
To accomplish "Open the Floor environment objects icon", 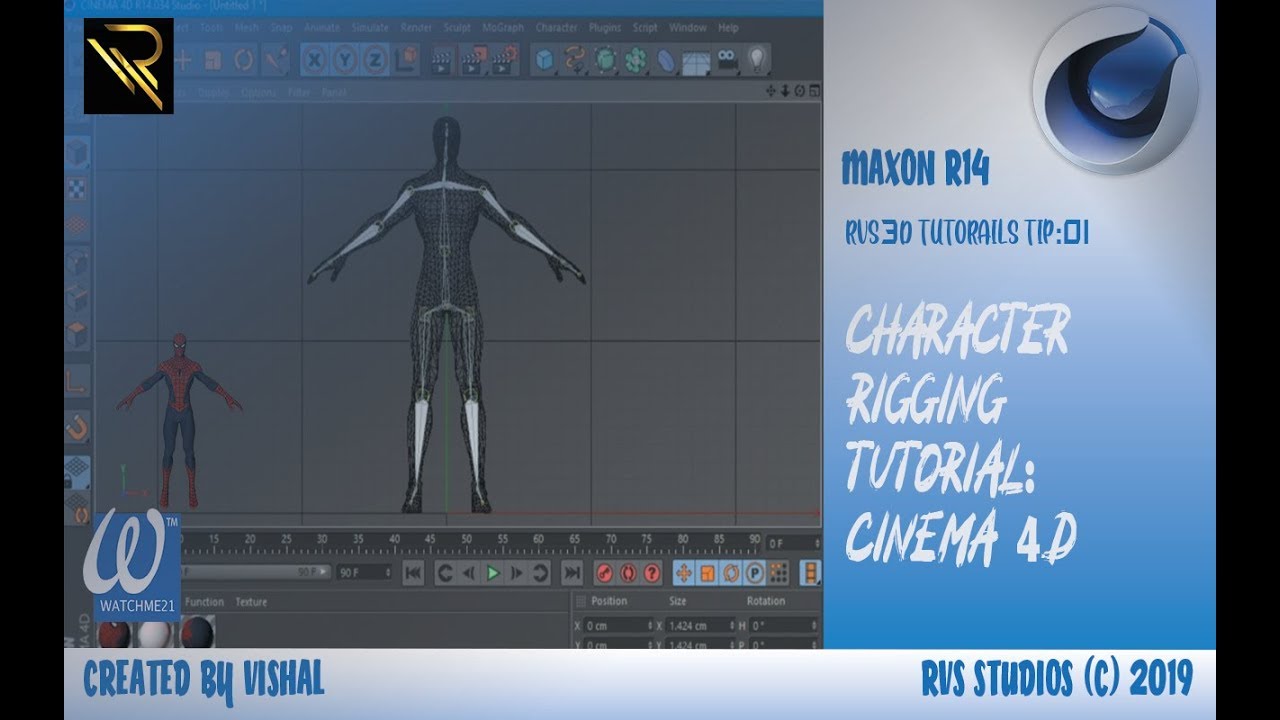I will (x=696, y=62).
